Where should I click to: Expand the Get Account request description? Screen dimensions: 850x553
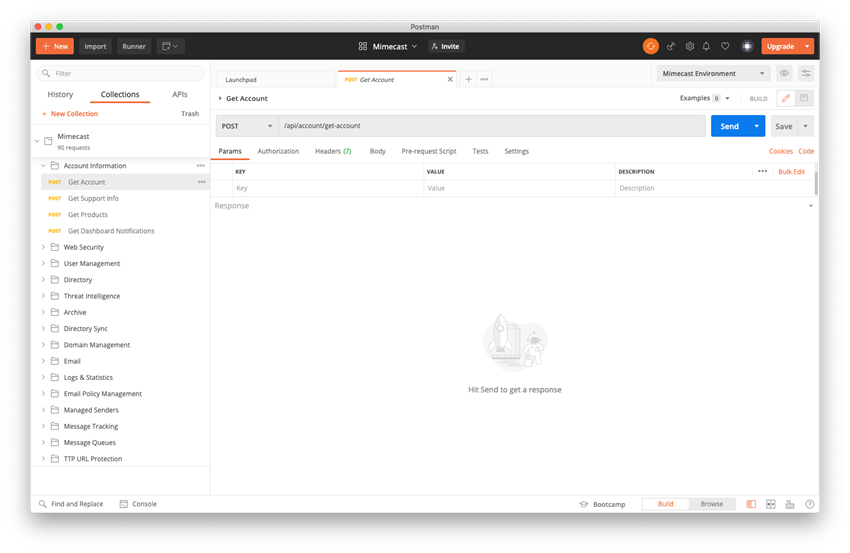tap(220, 98)
